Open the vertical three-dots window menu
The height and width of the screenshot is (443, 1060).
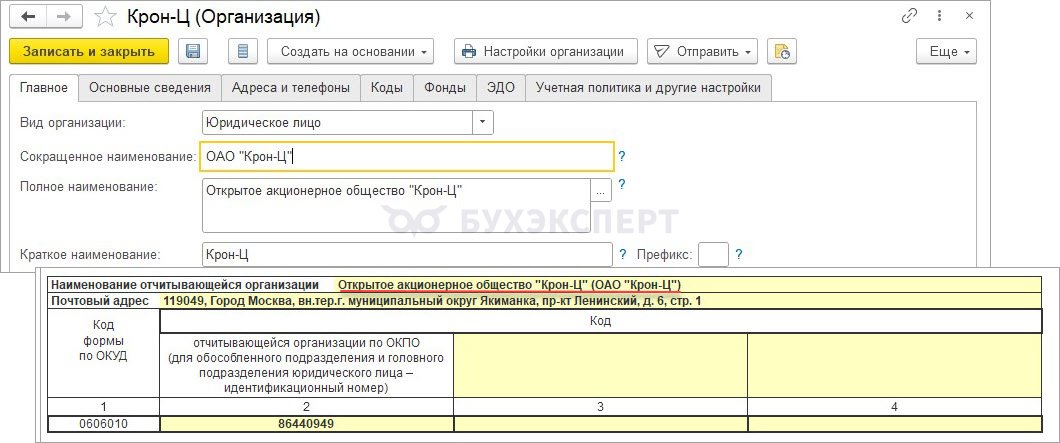(940, 17)
